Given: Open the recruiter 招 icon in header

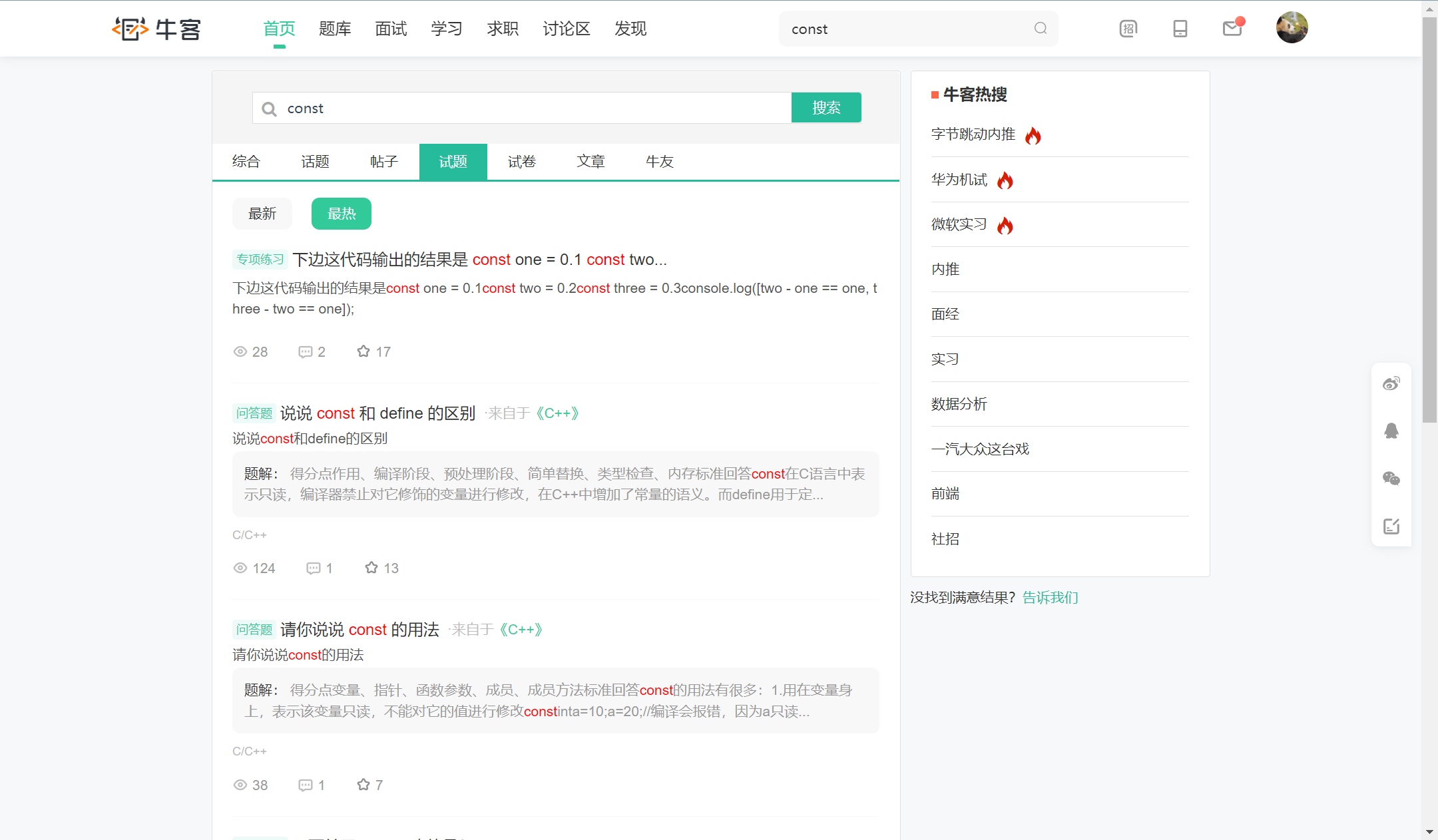Looking at the screenshot, I should (1128, 29).
